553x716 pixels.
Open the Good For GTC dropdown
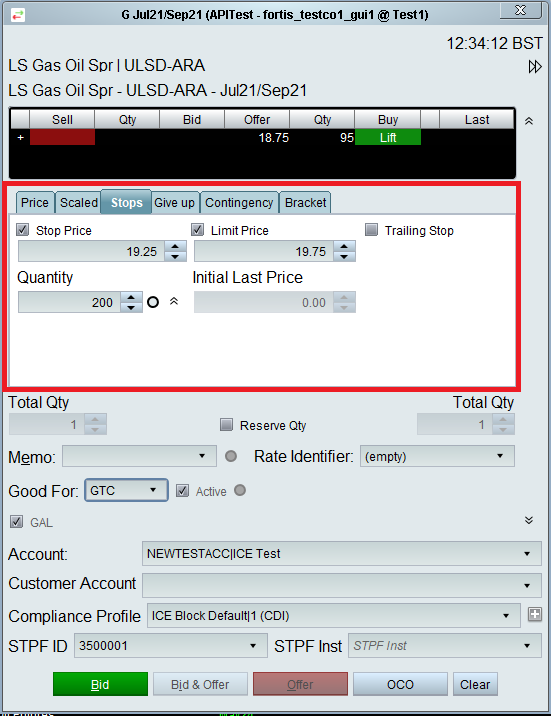(x=126, y=490)
